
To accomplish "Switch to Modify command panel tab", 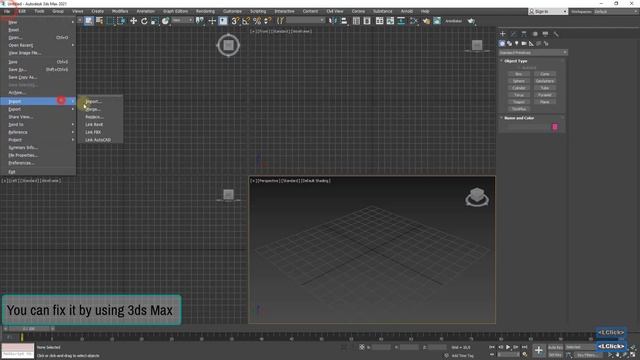I will coord(513,34).
